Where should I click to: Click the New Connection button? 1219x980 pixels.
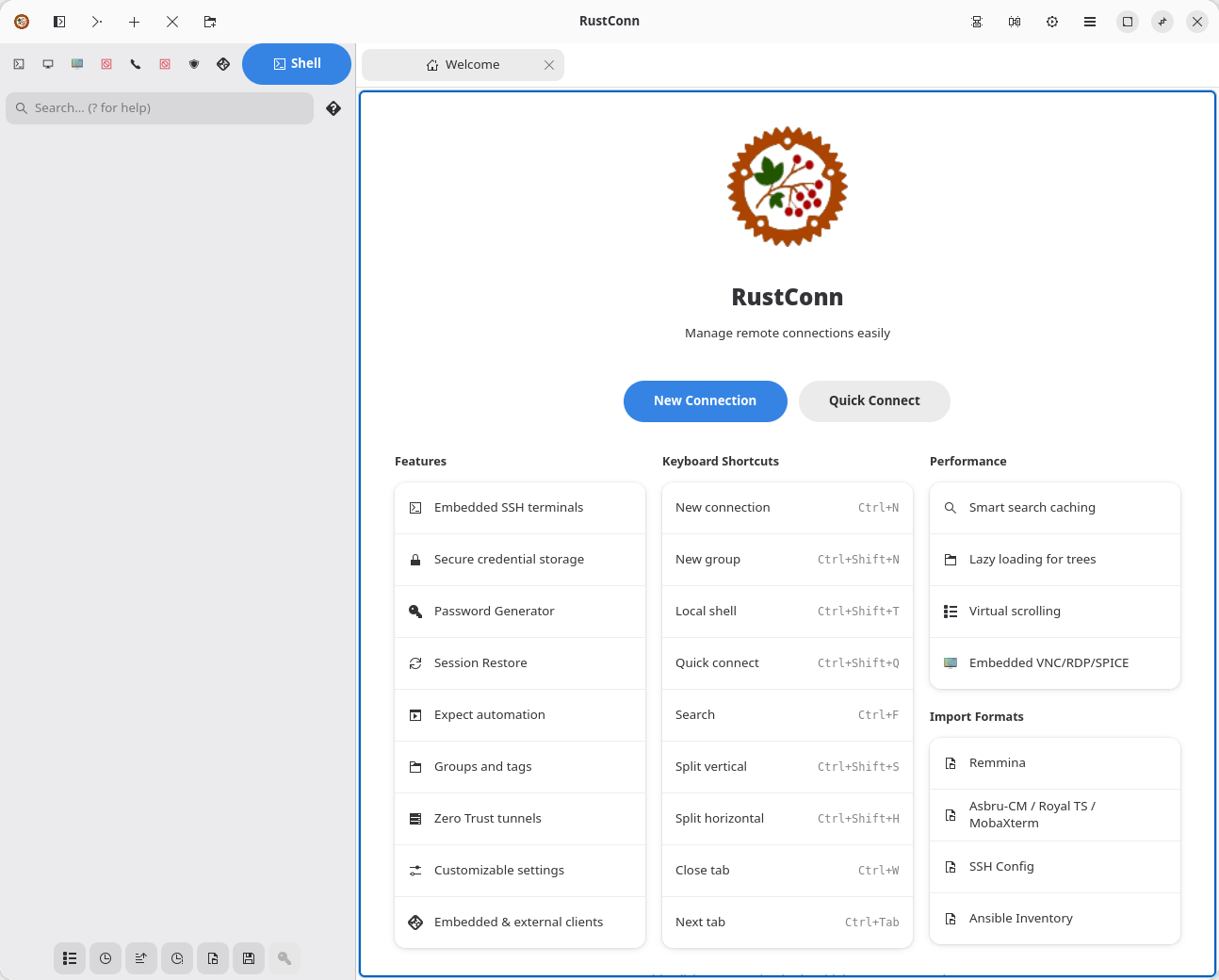click(705, 401)
